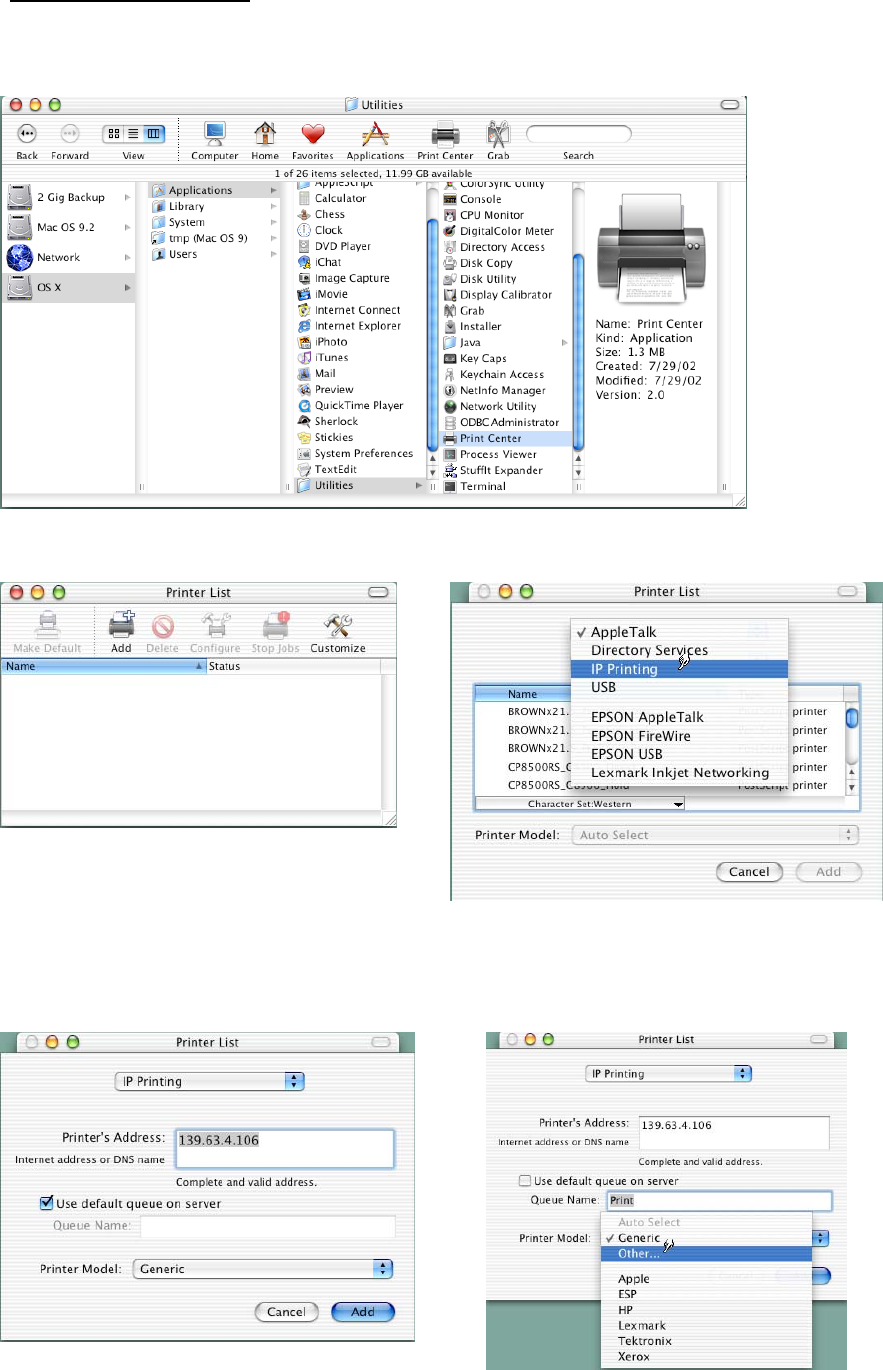
Task: Click the Search field in Finder
Action: coord(579,133)
